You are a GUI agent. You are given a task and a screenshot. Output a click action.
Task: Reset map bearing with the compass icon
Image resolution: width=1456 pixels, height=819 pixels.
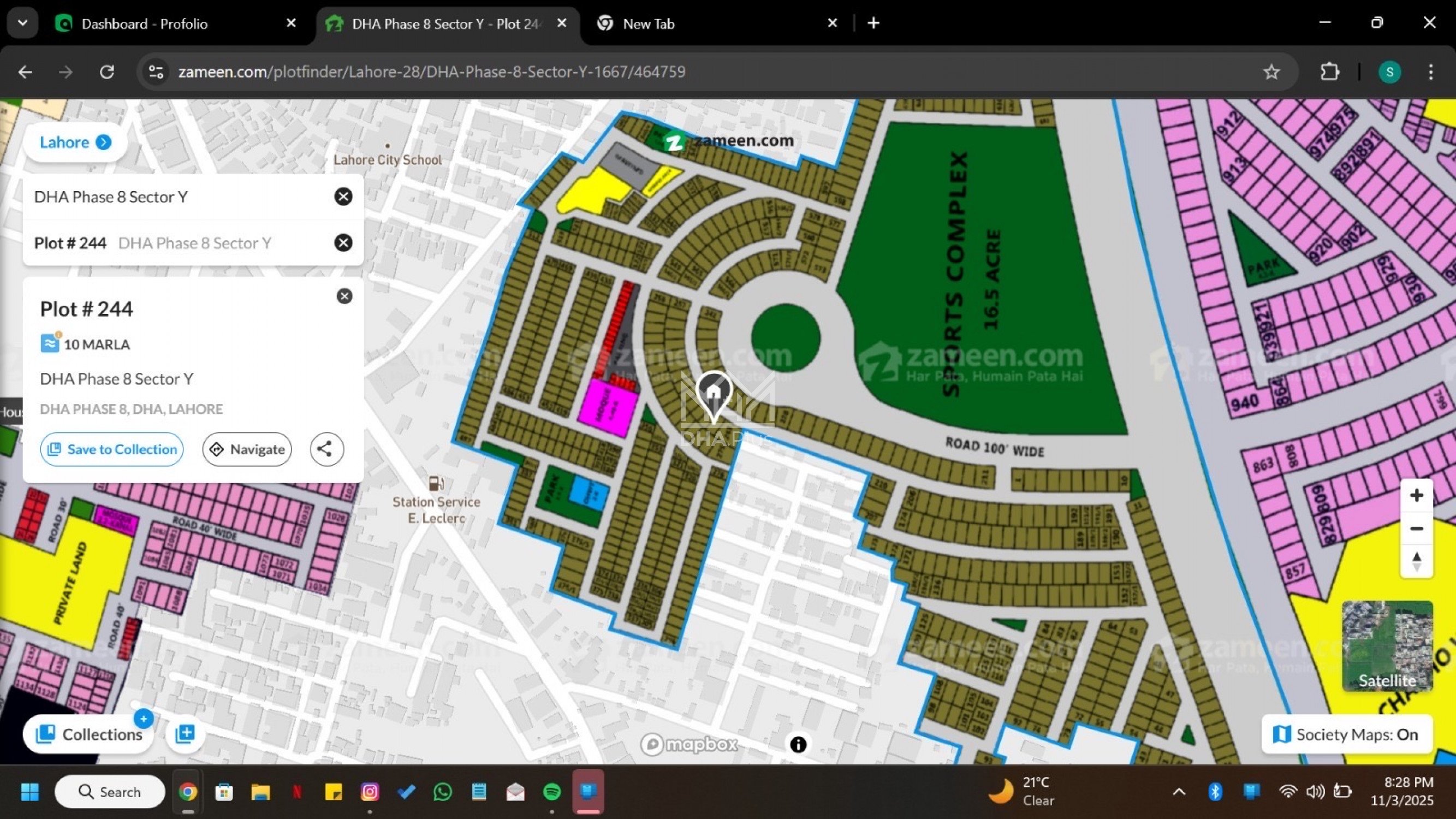(x=1416, y=561)
